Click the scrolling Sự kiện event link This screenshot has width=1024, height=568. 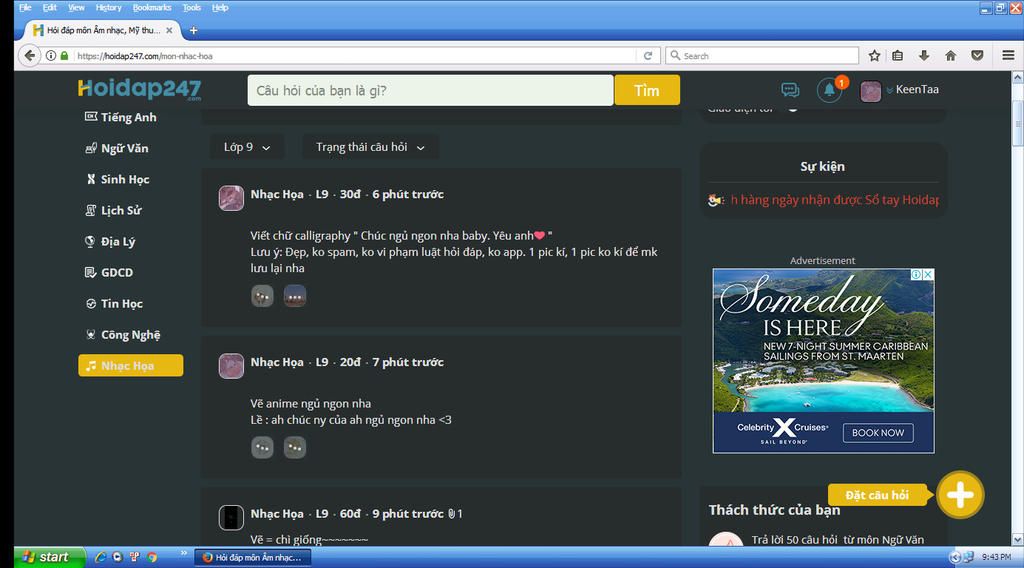[x=834, y=200]
